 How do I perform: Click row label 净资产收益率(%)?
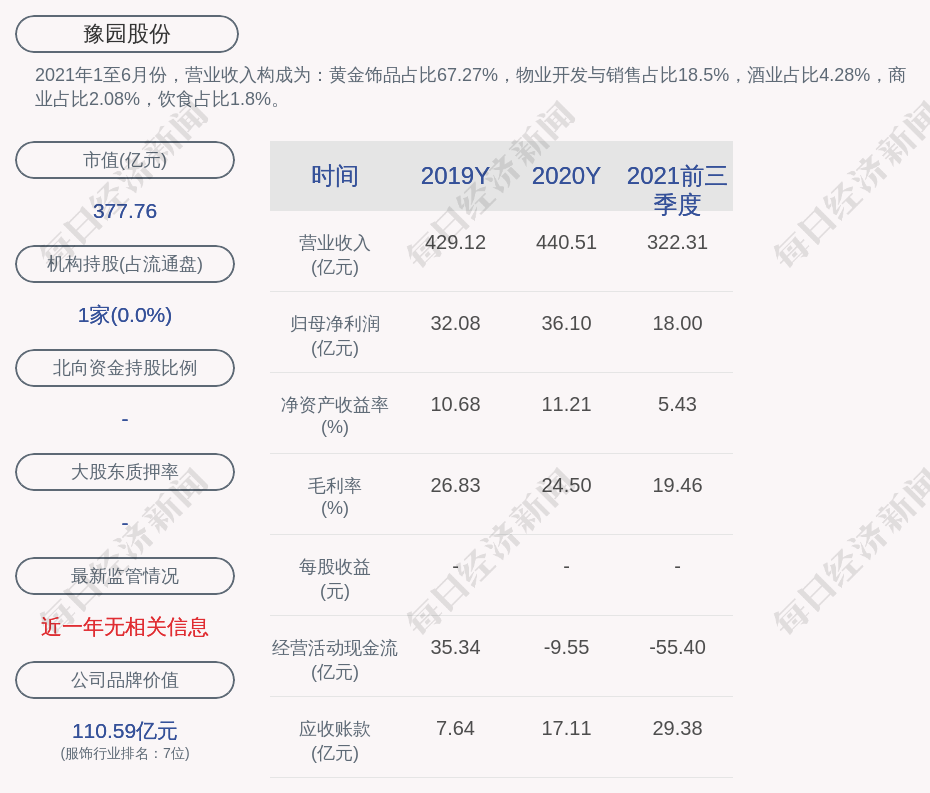335,416
